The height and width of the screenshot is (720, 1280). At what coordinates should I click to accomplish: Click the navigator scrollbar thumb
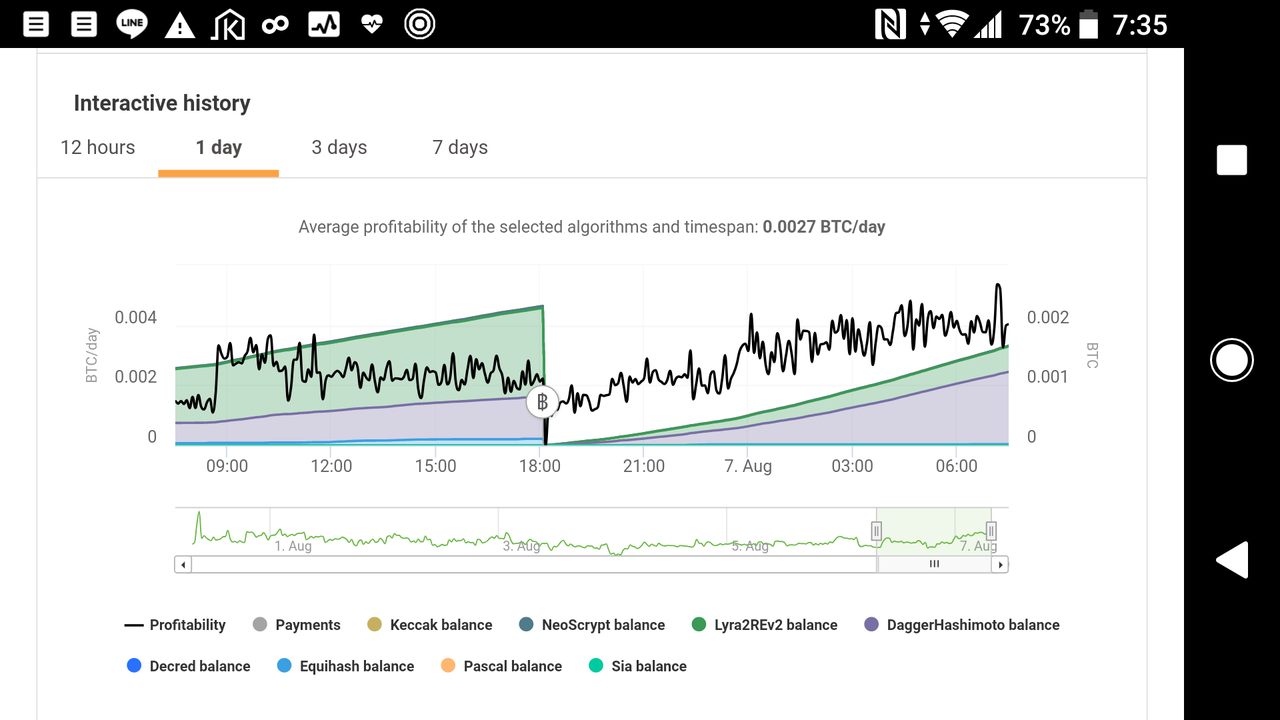pos(934,565)
